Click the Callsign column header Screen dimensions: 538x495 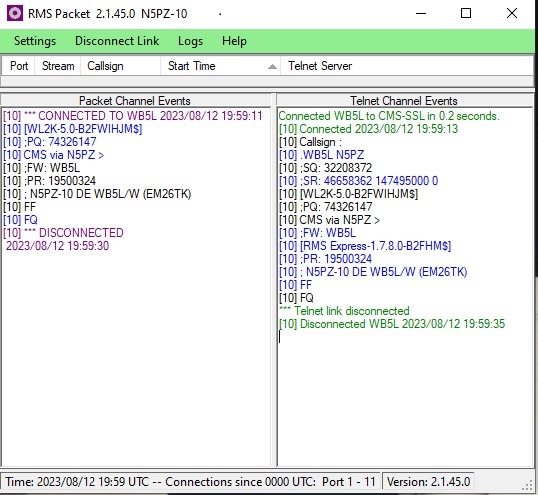click(x=120, y=66)
